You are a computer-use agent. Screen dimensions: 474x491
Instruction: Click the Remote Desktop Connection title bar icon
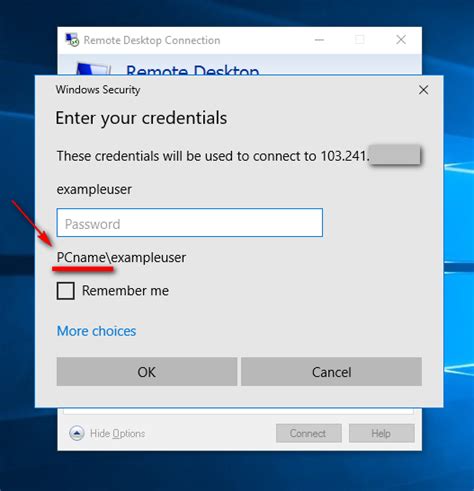(x=72, y=40)
